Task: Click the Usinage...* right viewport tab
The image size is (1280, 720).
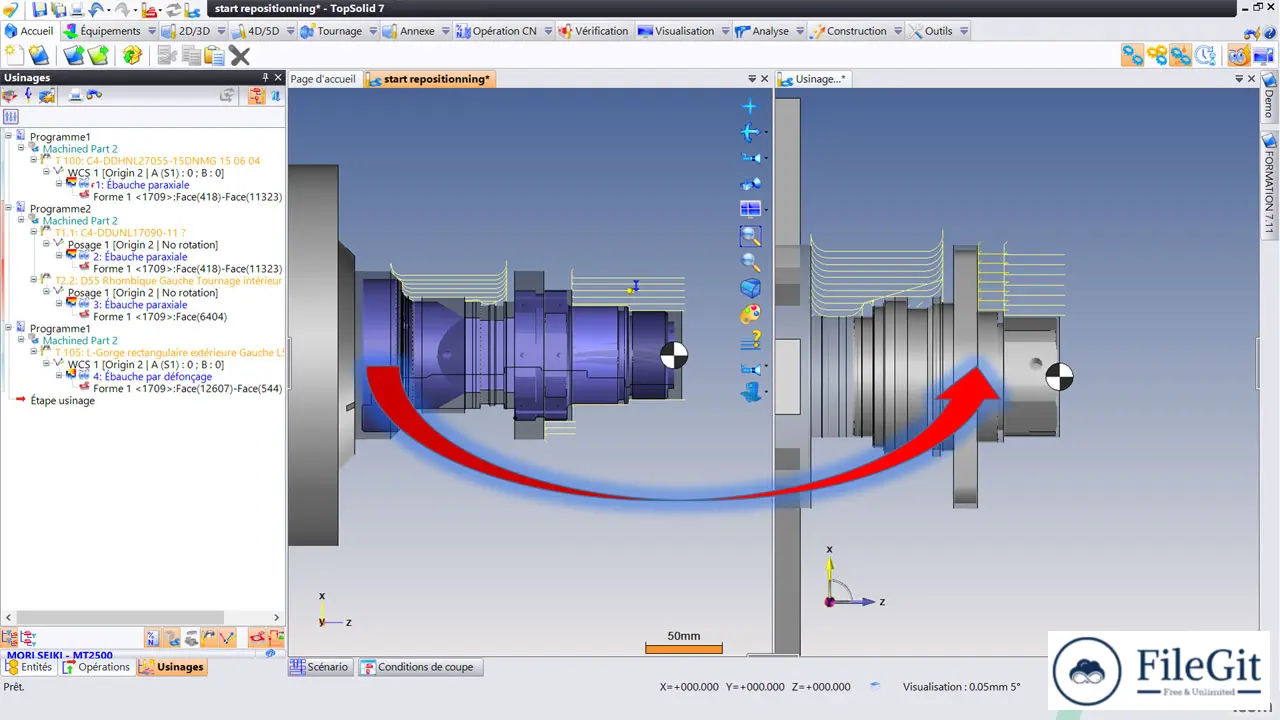Action: point(814,79)
